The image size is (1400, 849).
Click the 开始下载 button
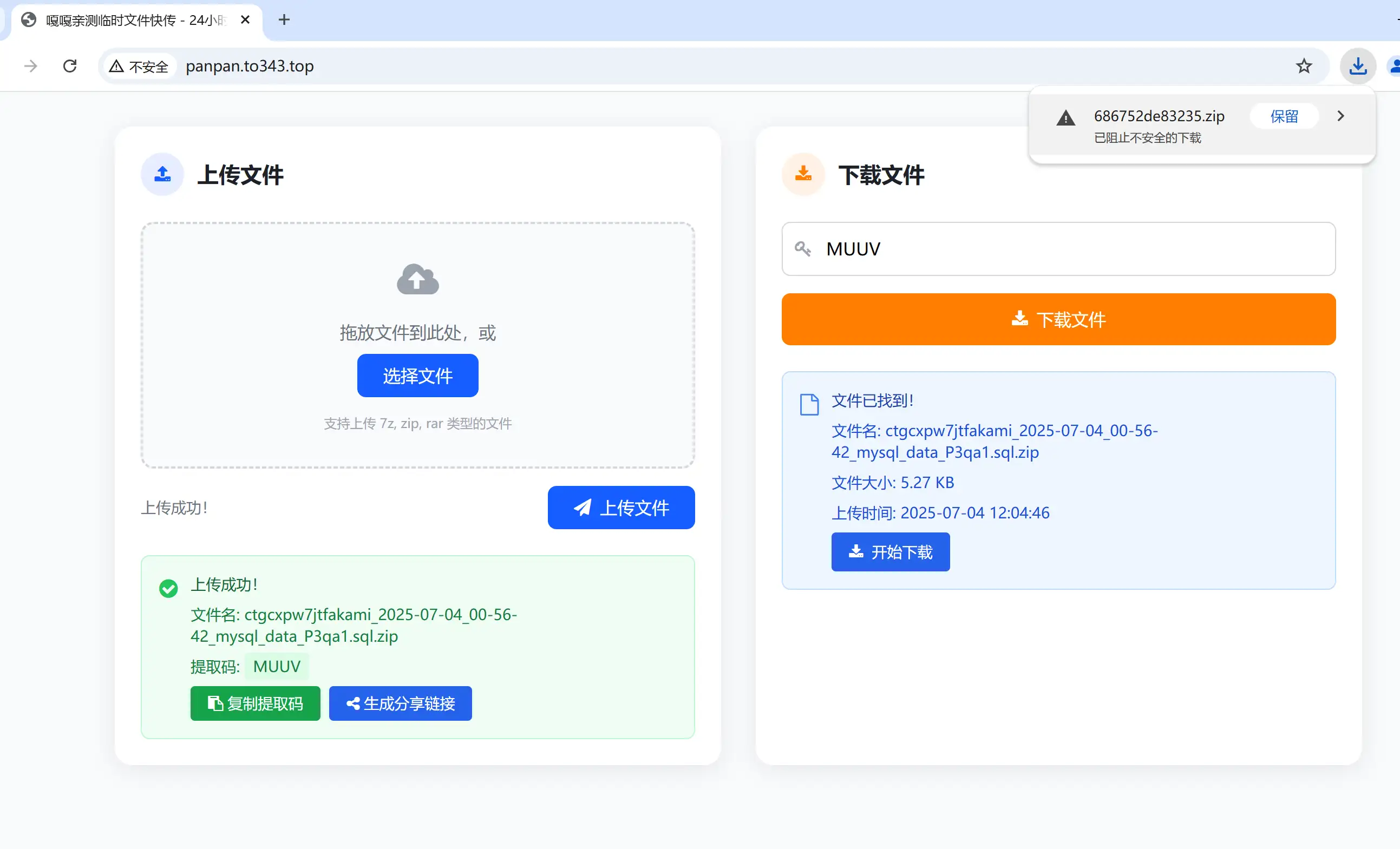(890, 551)
